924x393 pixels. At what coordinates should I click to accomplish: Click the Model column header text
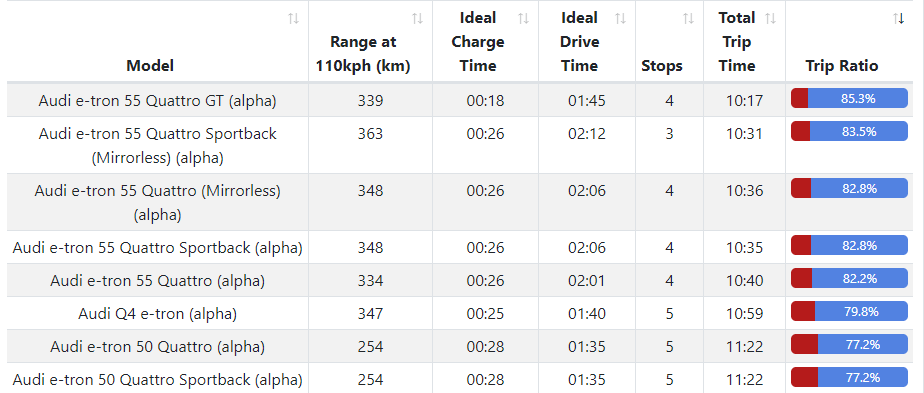150,66
